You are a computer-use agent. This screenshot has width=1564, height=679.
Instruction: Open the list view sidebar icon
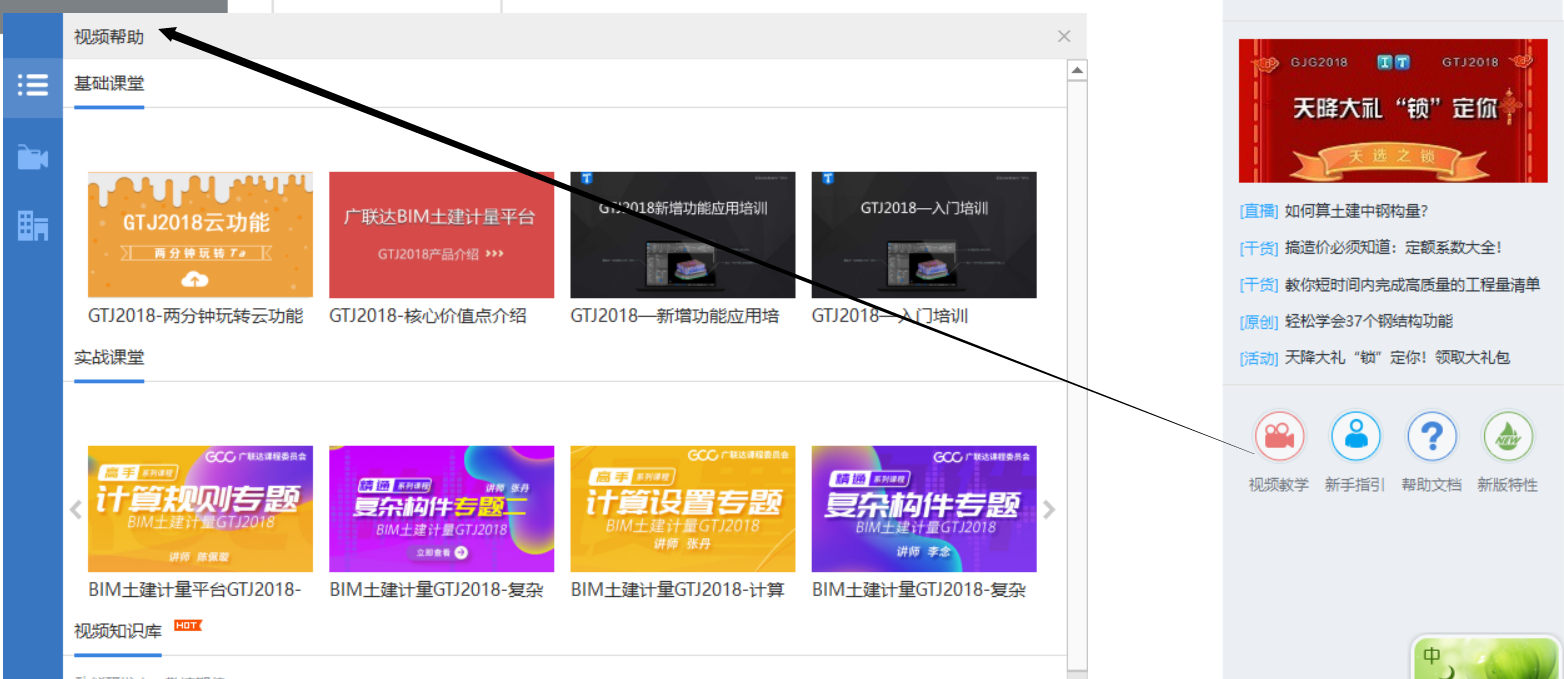33,85
